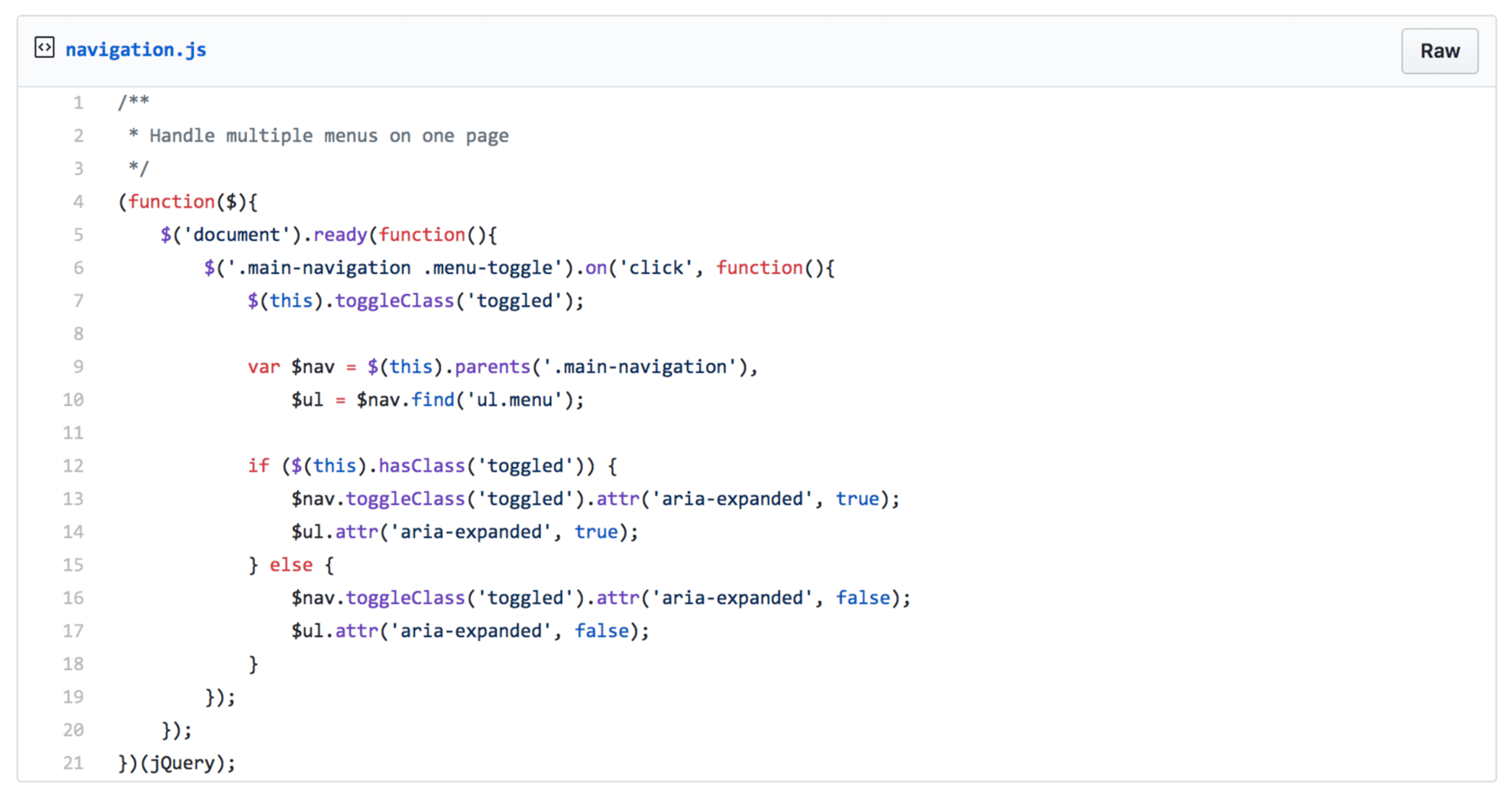The height and width of the screenshot is (794, 1512).
Task: Select line number 4
Action: click(x=78, y=202)
